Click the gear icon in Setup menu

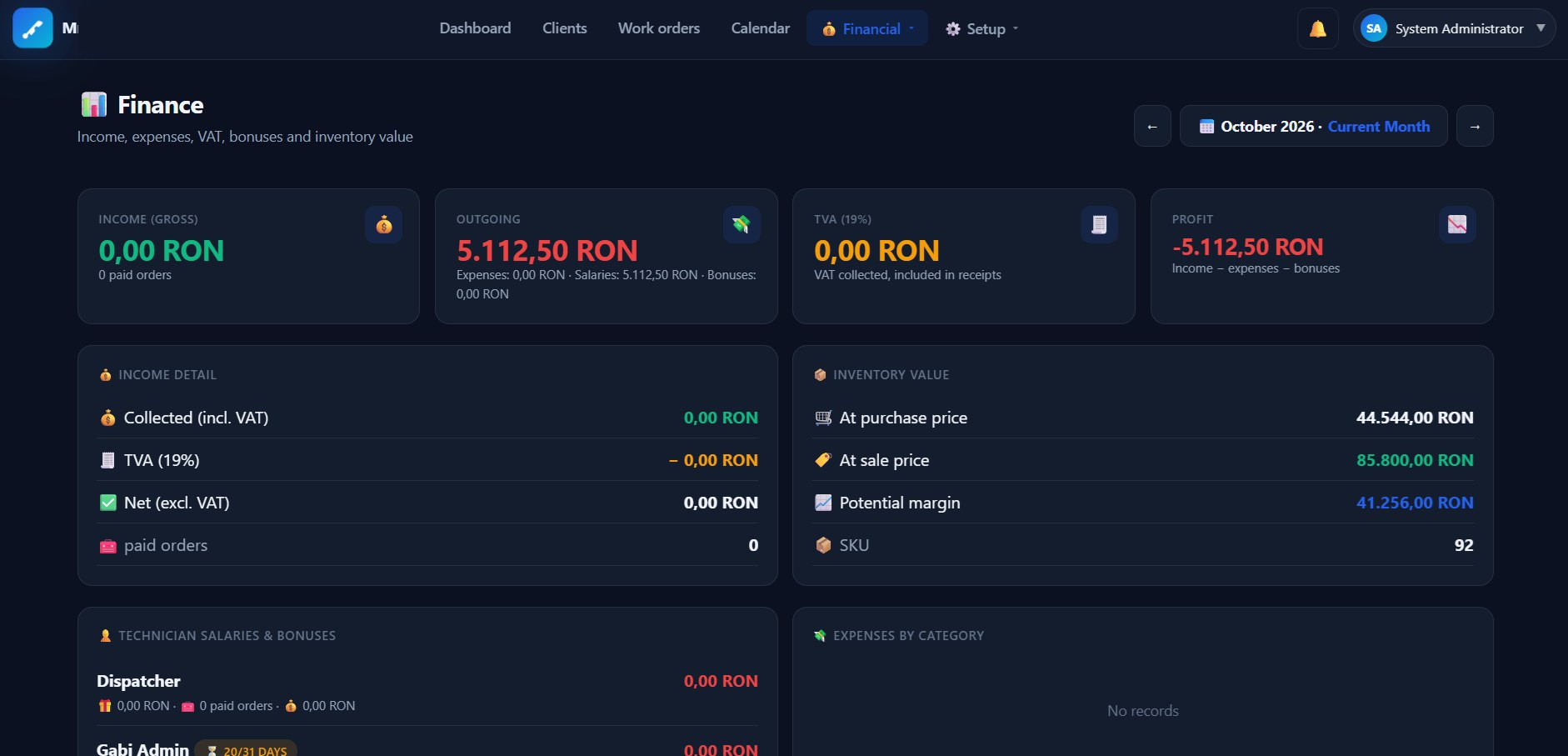pos(953,29)
